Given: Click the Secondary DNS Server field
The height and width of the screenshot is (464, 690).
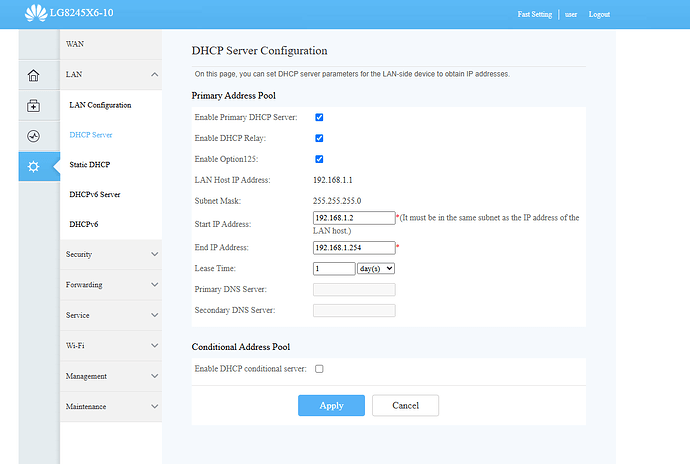Looking at the screenshot, I should pos(354,310).
